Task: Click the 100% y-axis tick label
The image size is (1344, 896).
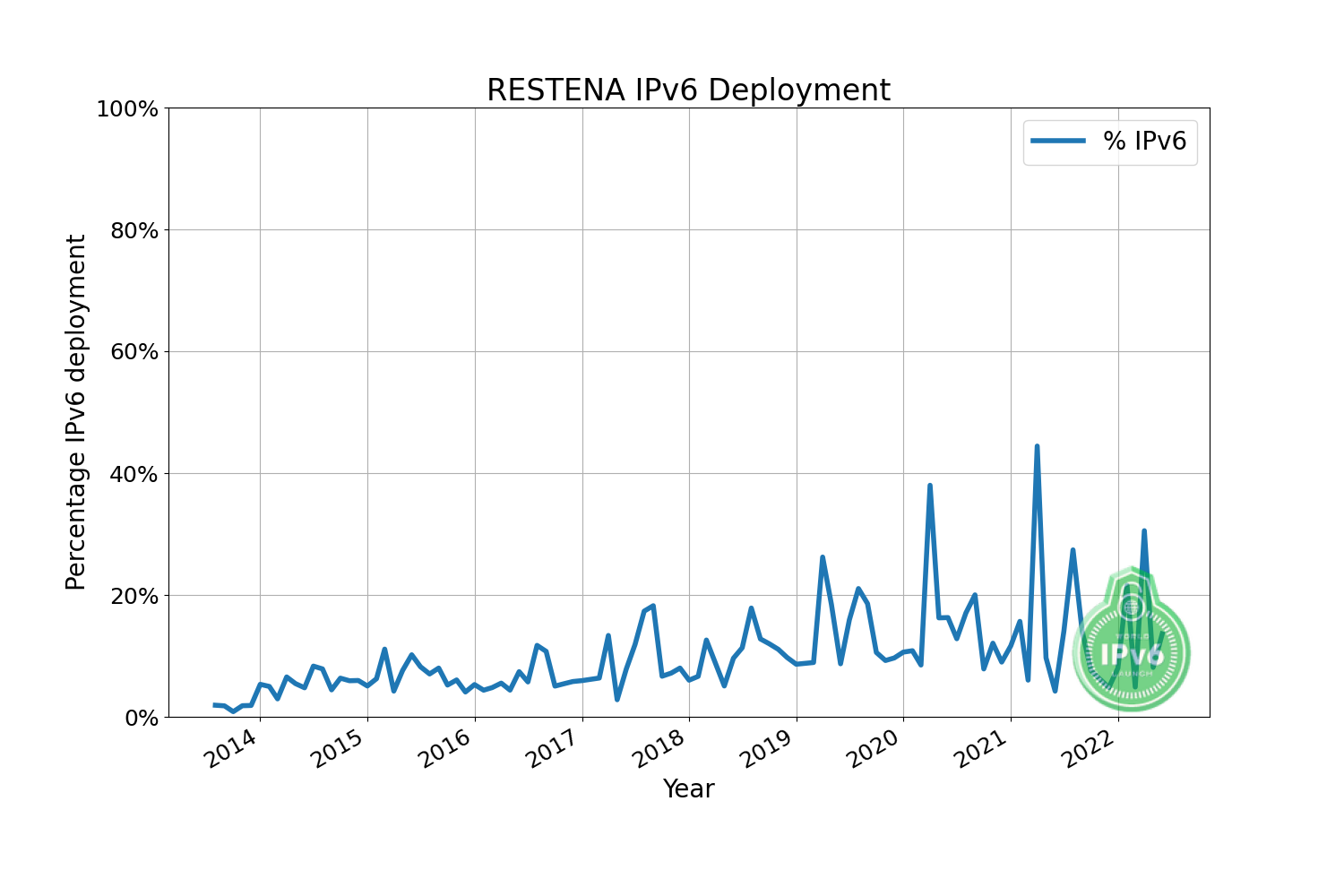Action: point(127,109)
